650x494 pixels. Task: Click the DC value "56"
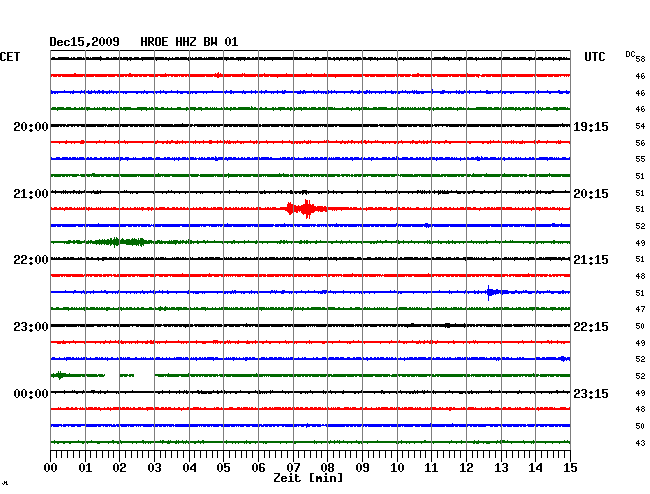(640, 143)
